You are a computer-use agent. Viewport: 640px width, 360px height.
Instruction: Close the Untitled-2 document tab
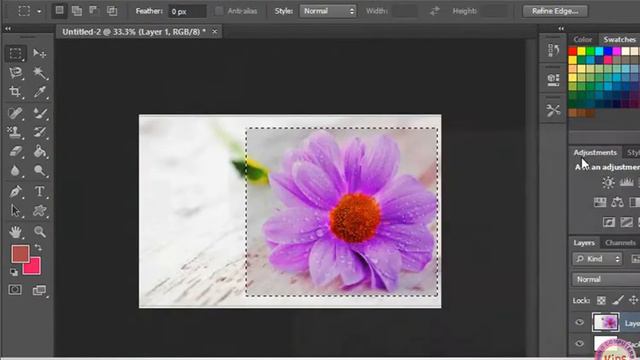click(215, 31)
